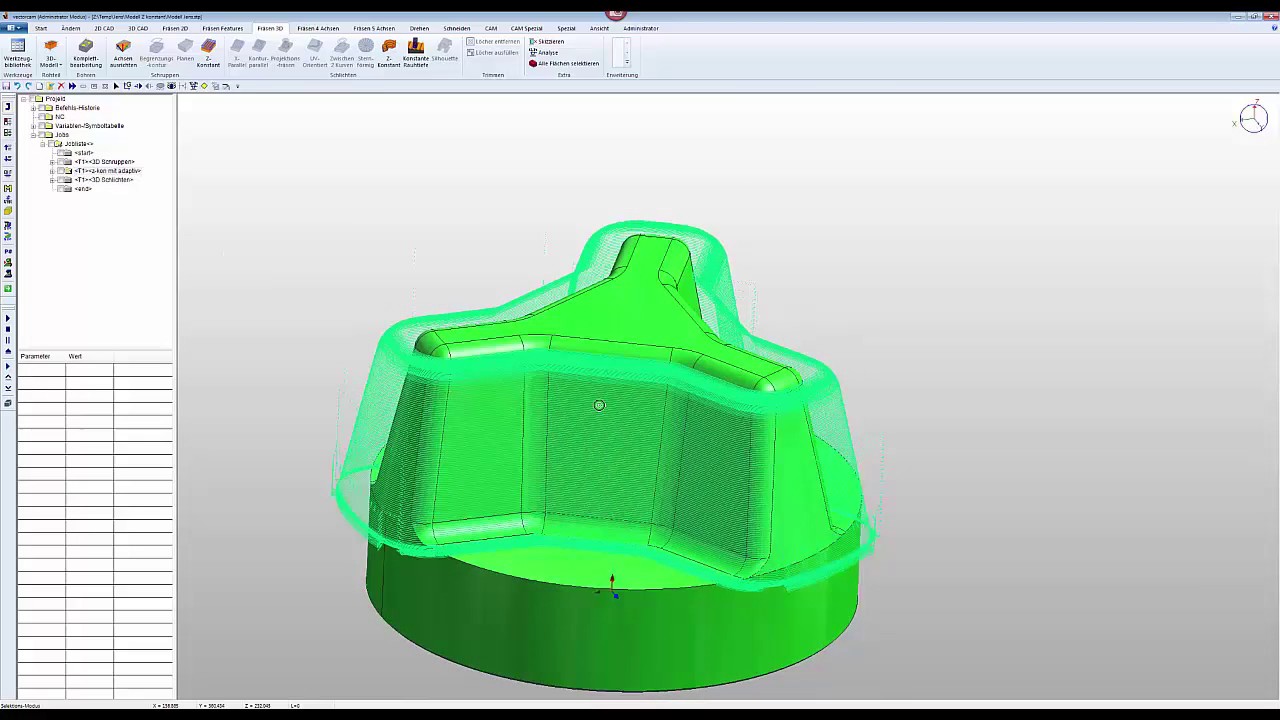Click Löcher ausfüllen button
The height and width of the screenshot is (720, 1280).
(x=493, y=52)
